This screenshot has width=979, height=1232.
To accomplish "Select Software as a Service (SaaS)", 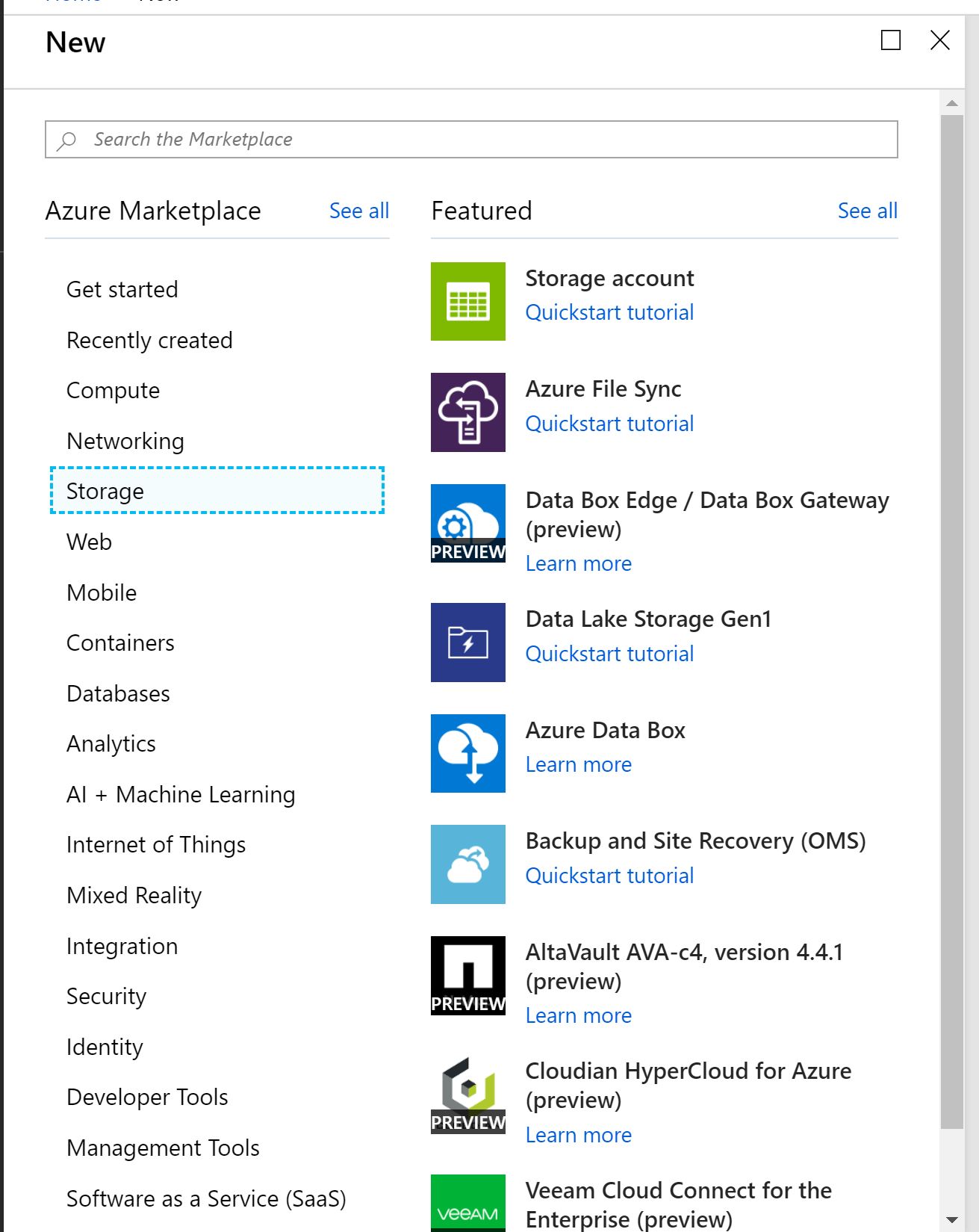I will [x=206, y=1198].
